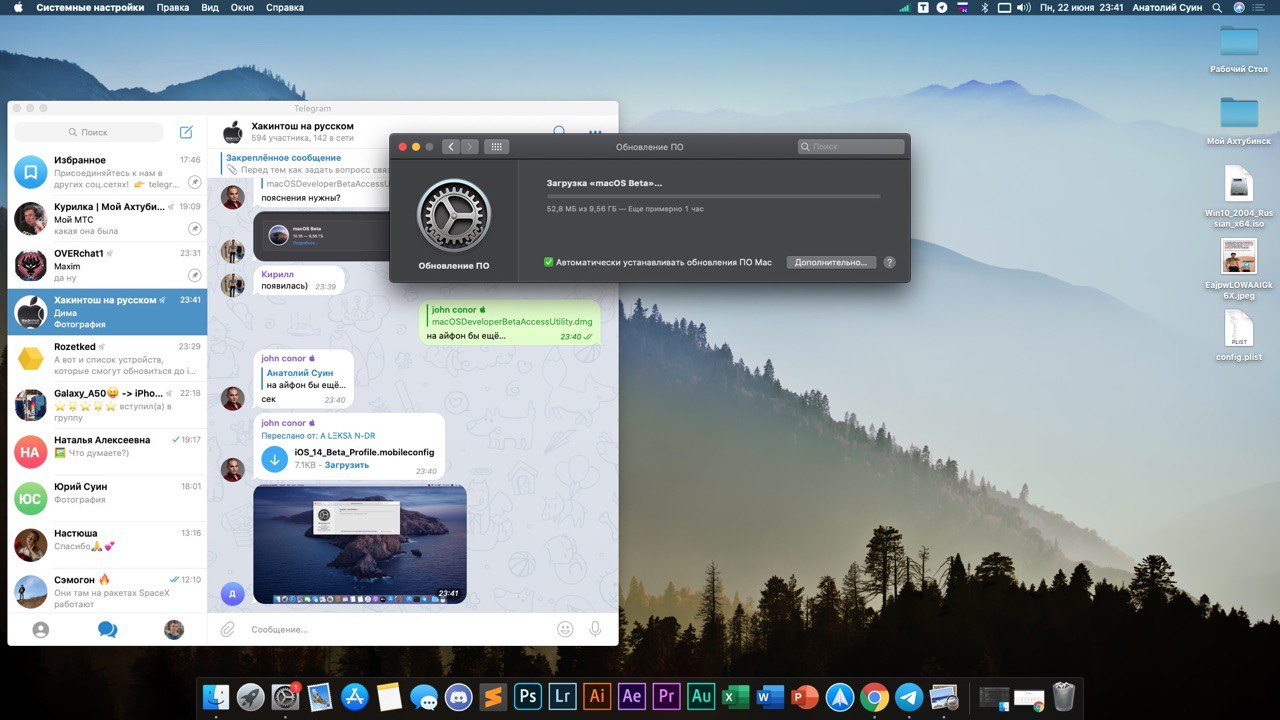Open Sublime Text from the dock
The height and width of the screenshot is (720, 1280).
pyautogui.click(x=494, y=696)
